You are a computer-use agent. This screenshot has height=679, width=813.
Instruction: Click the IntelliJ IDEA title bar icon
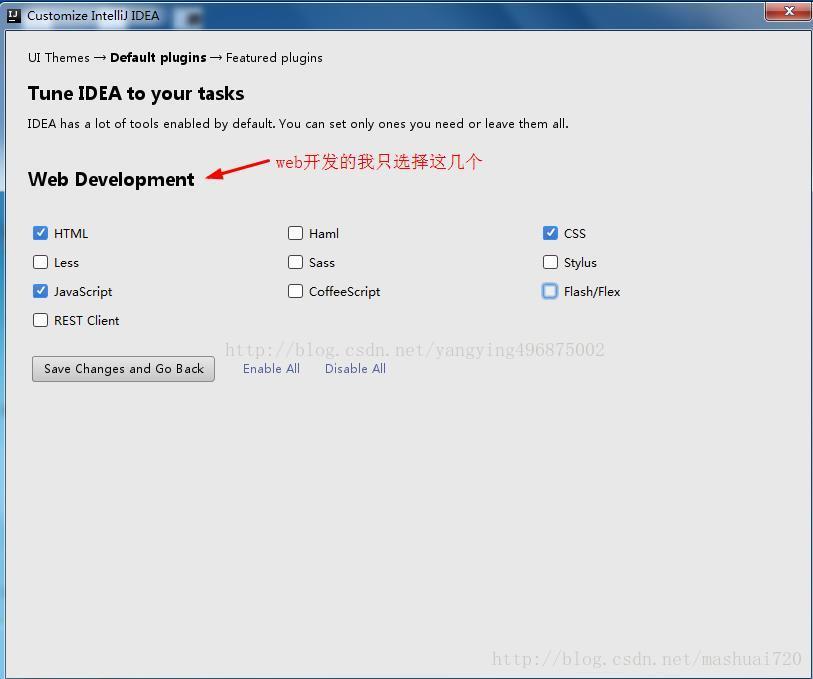pos(12,12)
